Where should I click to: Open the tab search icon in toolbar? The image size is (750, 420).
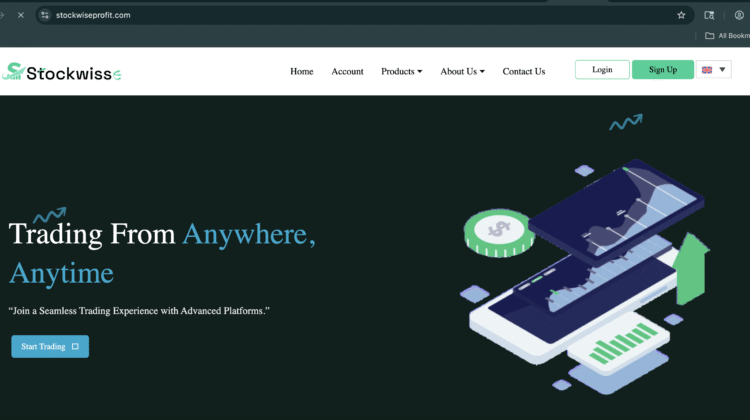[x=709, y=15]
